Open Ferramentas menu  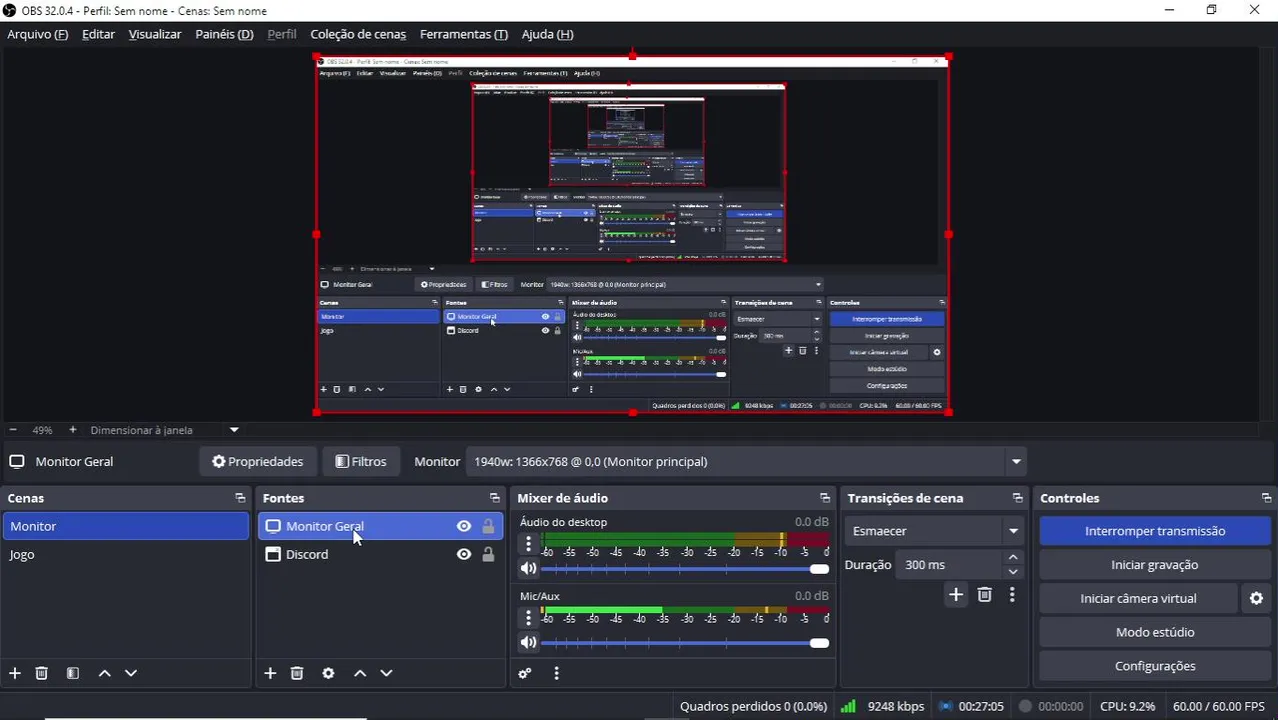(464, 34)
